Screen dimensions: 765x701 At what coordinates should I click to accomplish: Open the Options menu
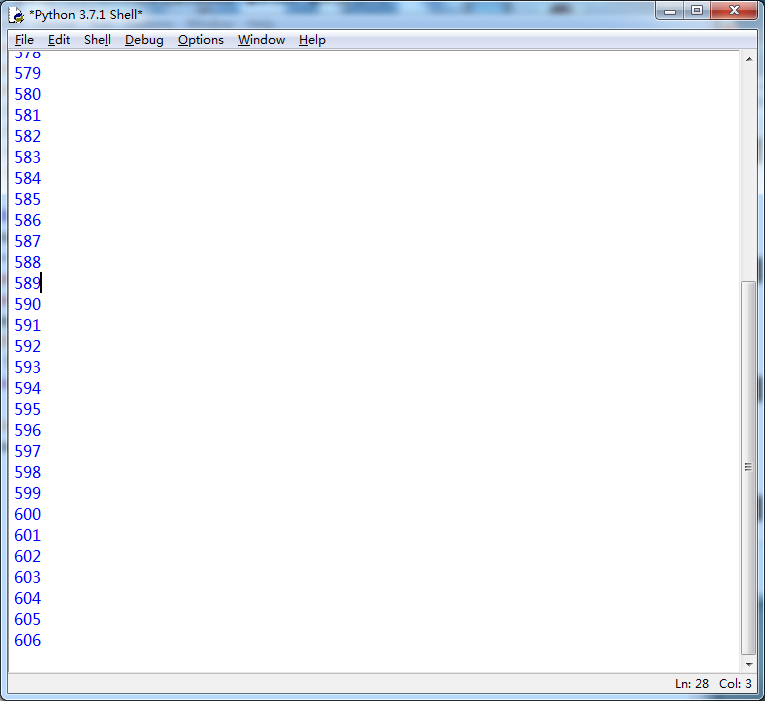pos(201,40)
